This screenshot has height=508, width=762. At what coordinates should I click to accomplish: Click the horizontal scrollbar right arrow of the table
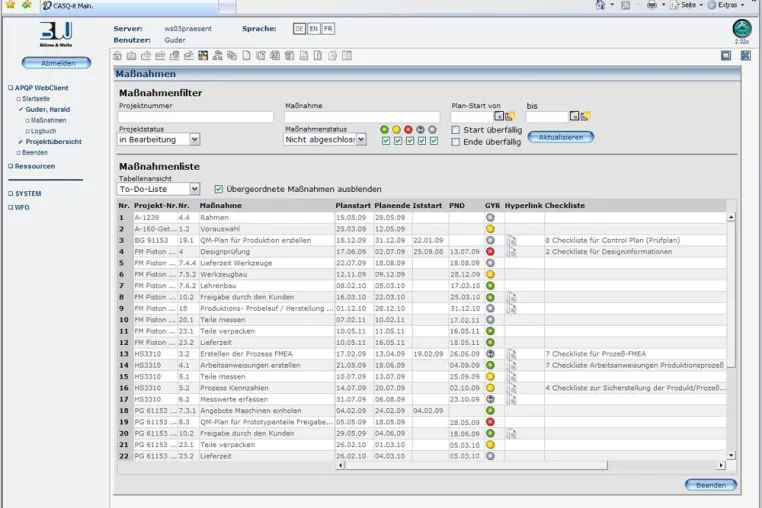click(x=721, y=466)
